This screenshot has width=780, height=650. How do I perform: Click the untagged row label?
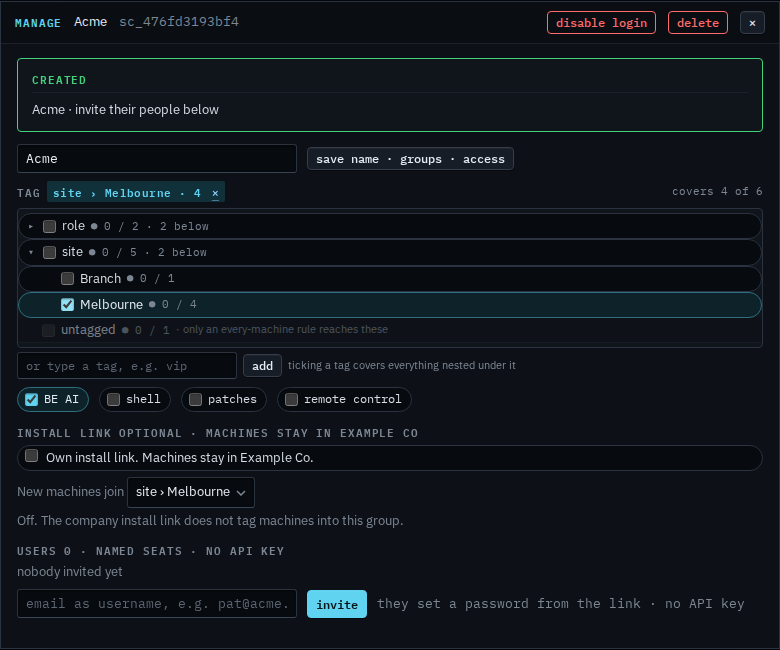coord(88,330)
